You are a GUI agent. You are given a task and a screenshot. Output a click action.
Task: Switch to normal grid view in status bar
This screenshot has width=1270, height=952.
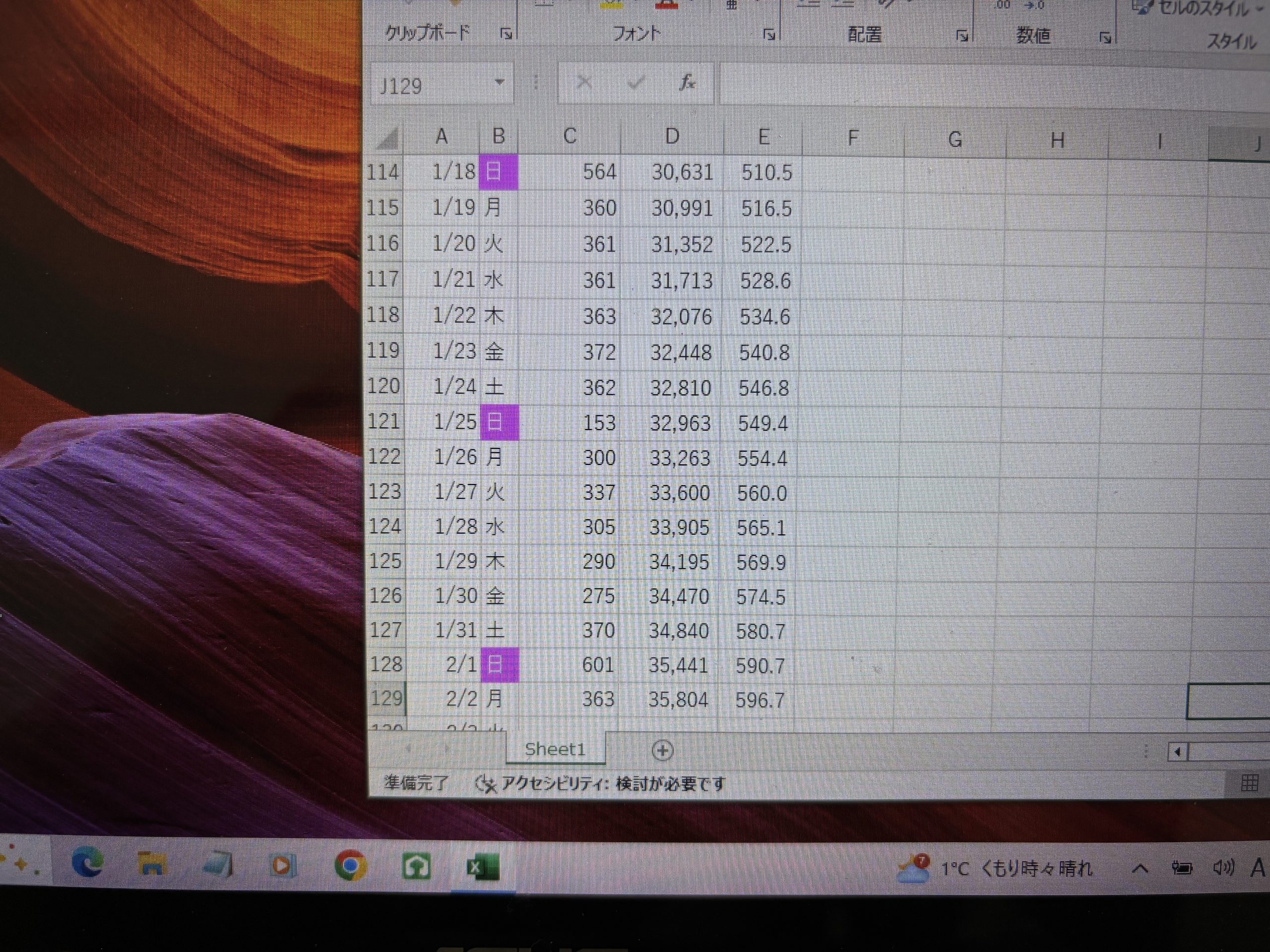pos(1249,783)
